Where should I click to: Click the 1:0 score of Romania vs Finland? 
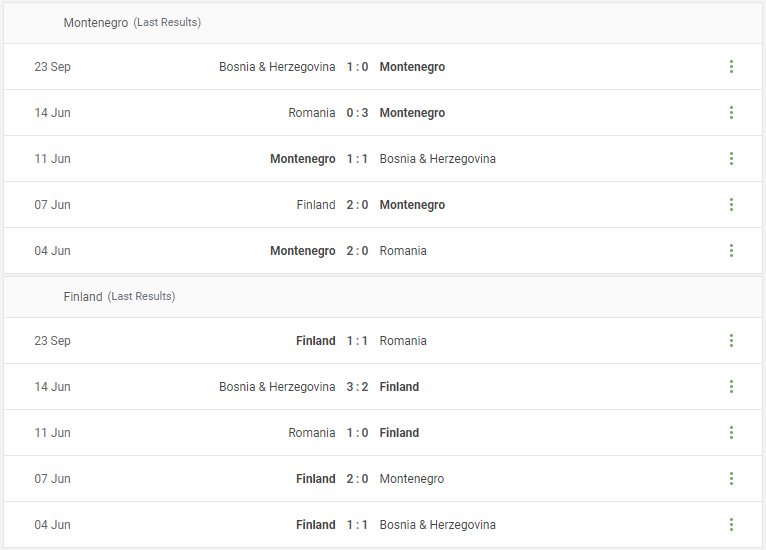tap(357, 433)
